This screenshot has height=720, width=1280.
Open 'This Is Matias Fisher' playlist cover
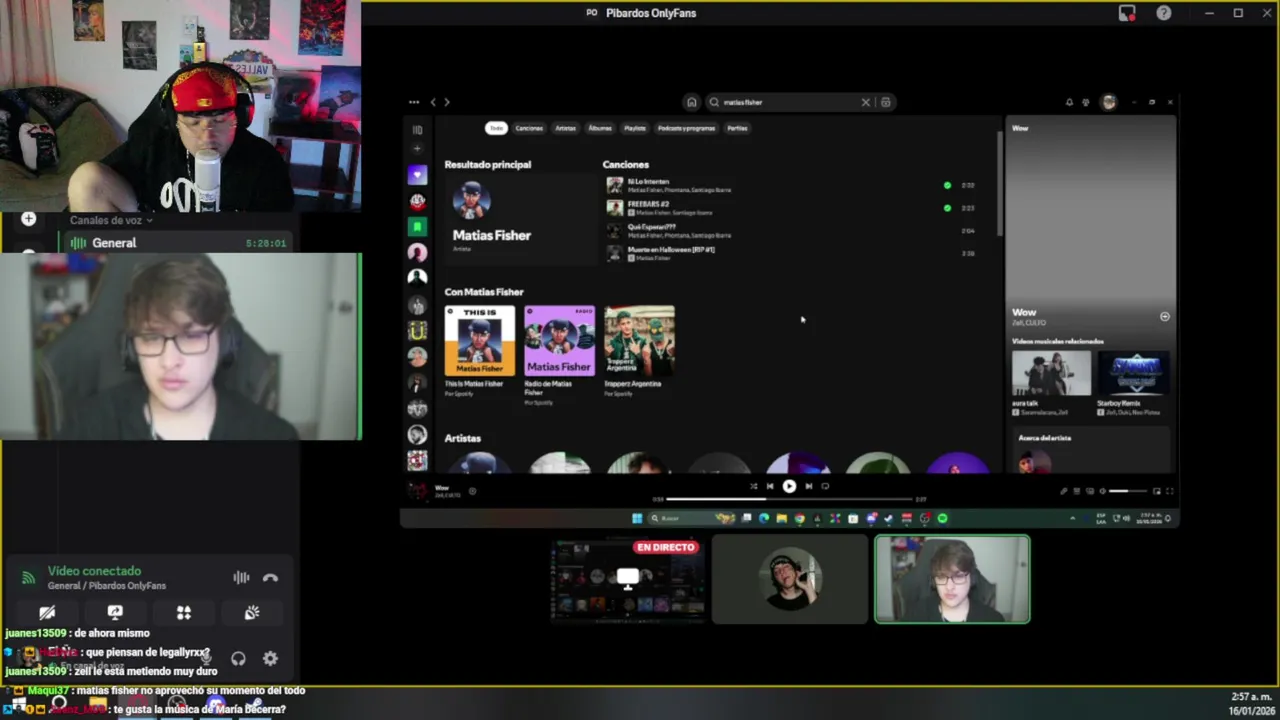click(480, 341)
